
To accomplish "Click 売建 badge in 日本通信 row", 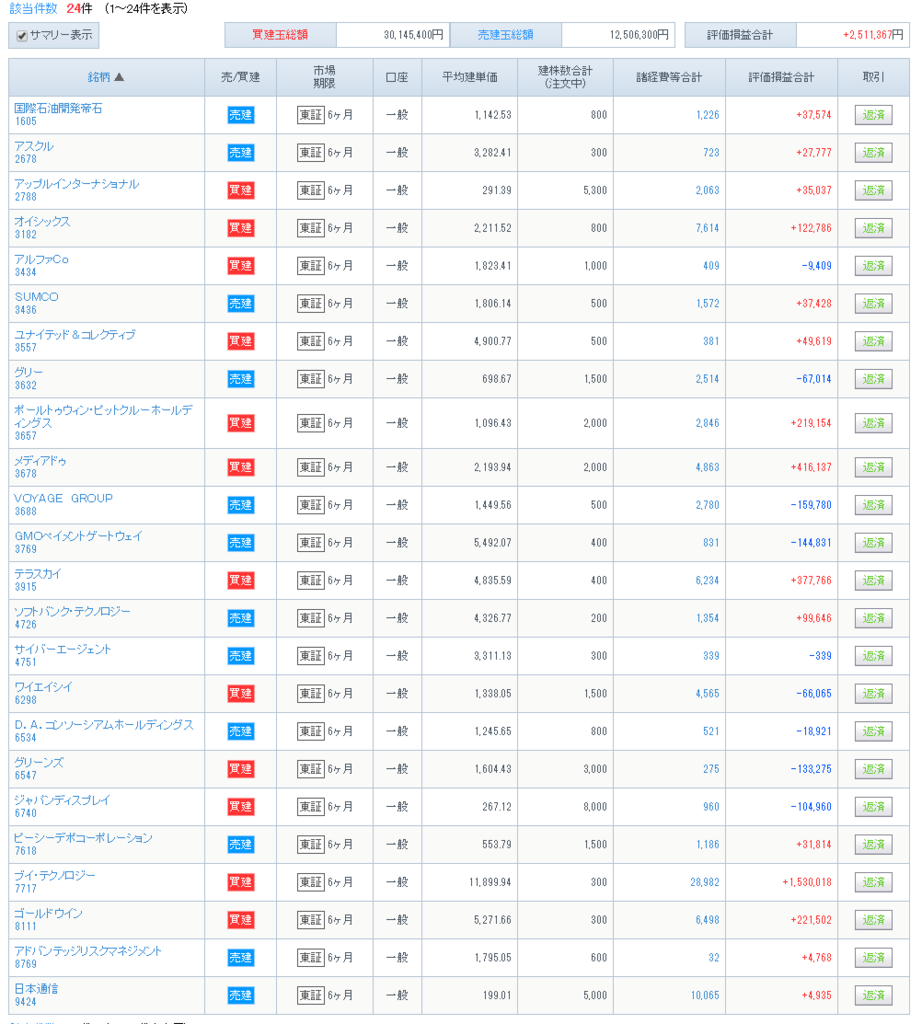I will click(240, 995).
